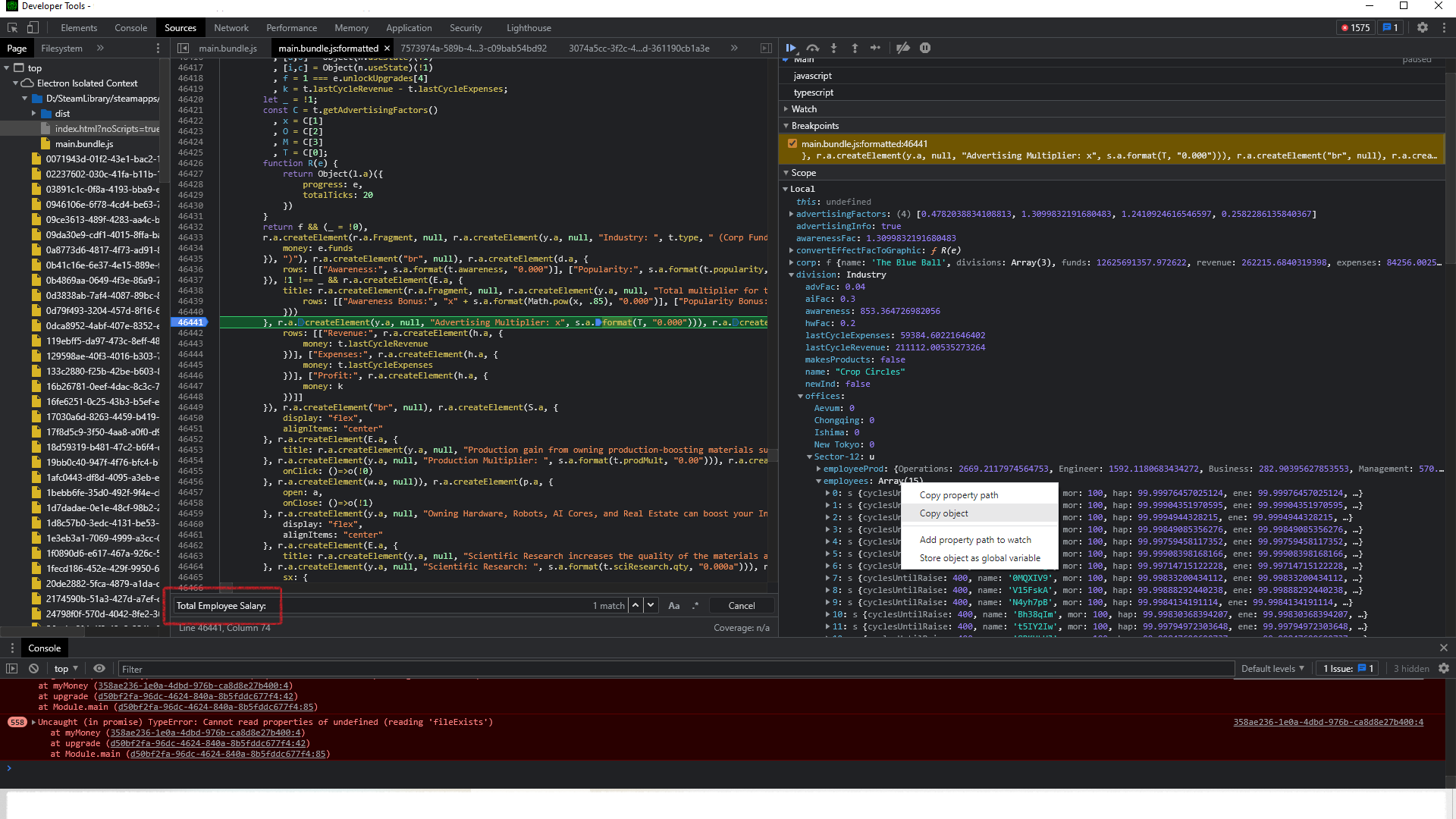Select main.bundle.js in the file tree

[x=83, y=144]
